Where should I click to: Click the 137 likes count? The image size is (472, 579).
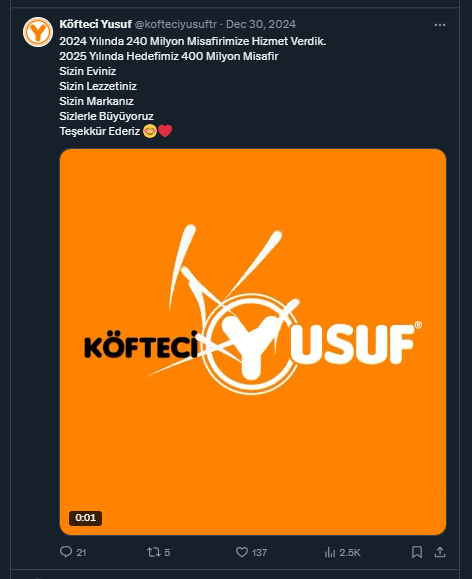(x=259, y=552)
